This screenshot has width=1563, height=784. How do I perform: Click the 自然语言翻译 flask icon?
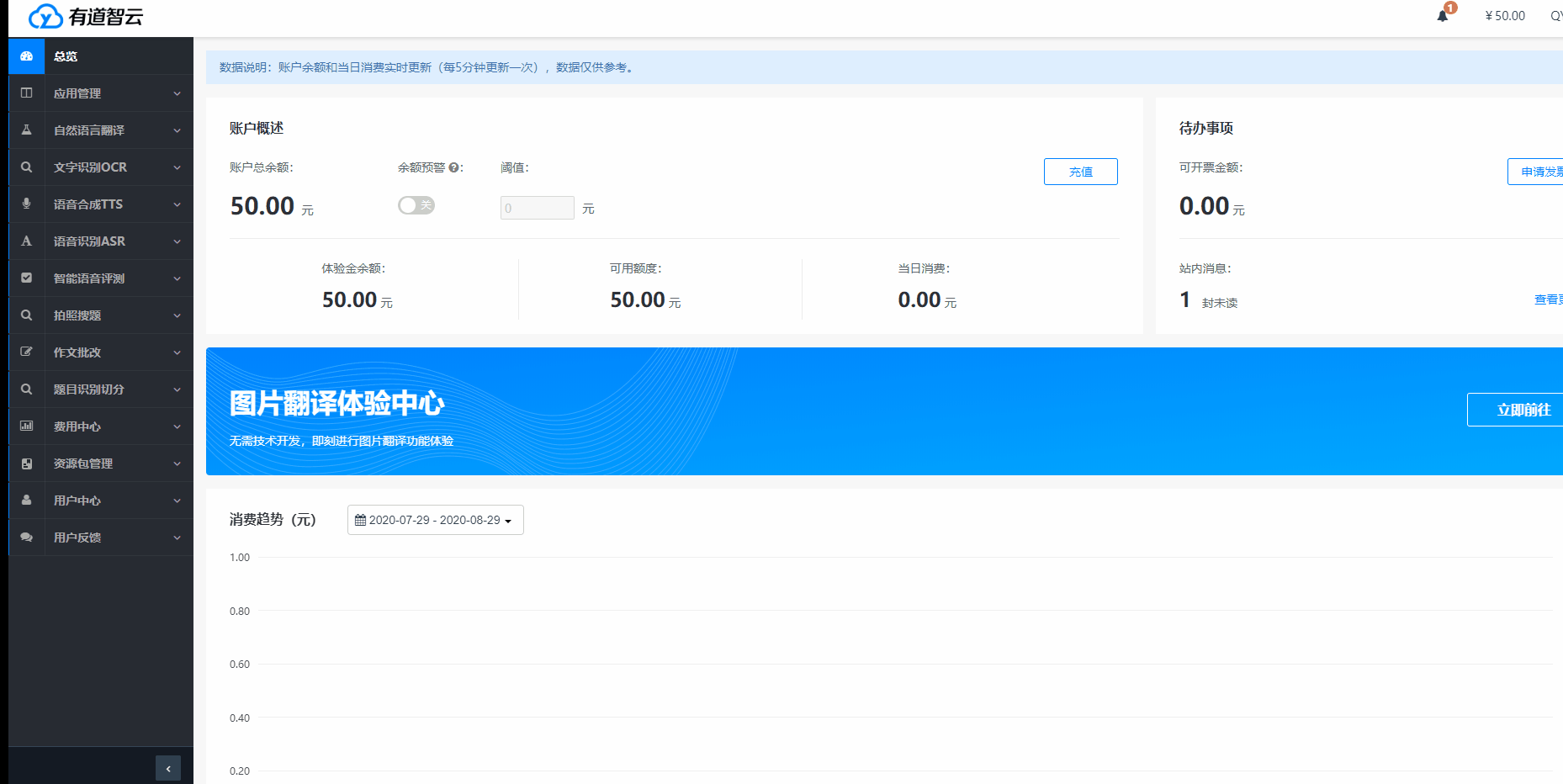point(26,130)
